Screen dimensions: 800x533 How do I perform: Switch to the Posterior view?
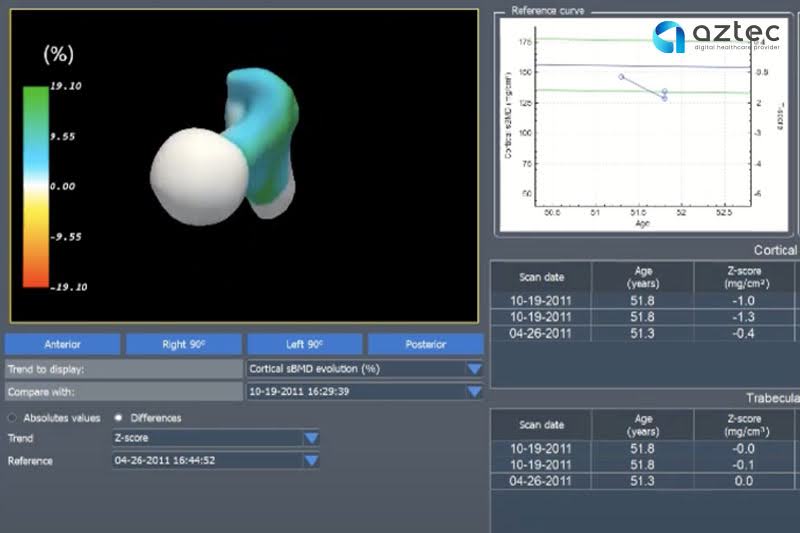[x=426, y=344]
